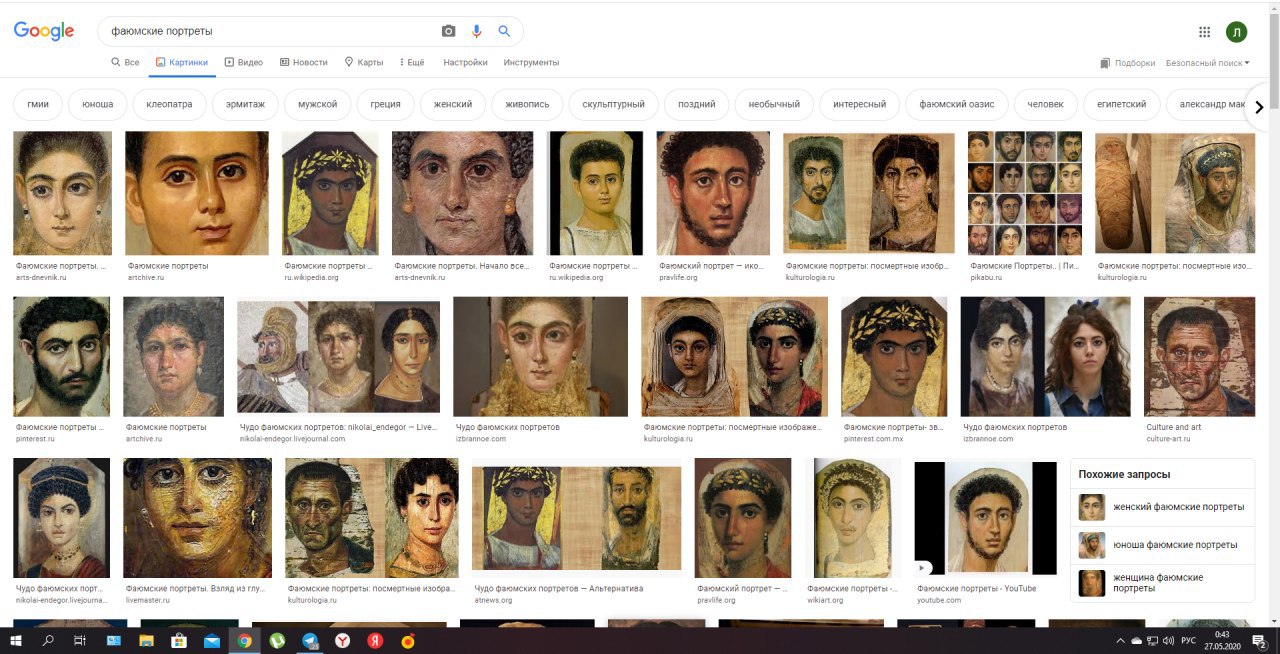Switch to the Карты tab
The height and width of the screenshot is (654, 1280).
[364, 62]
